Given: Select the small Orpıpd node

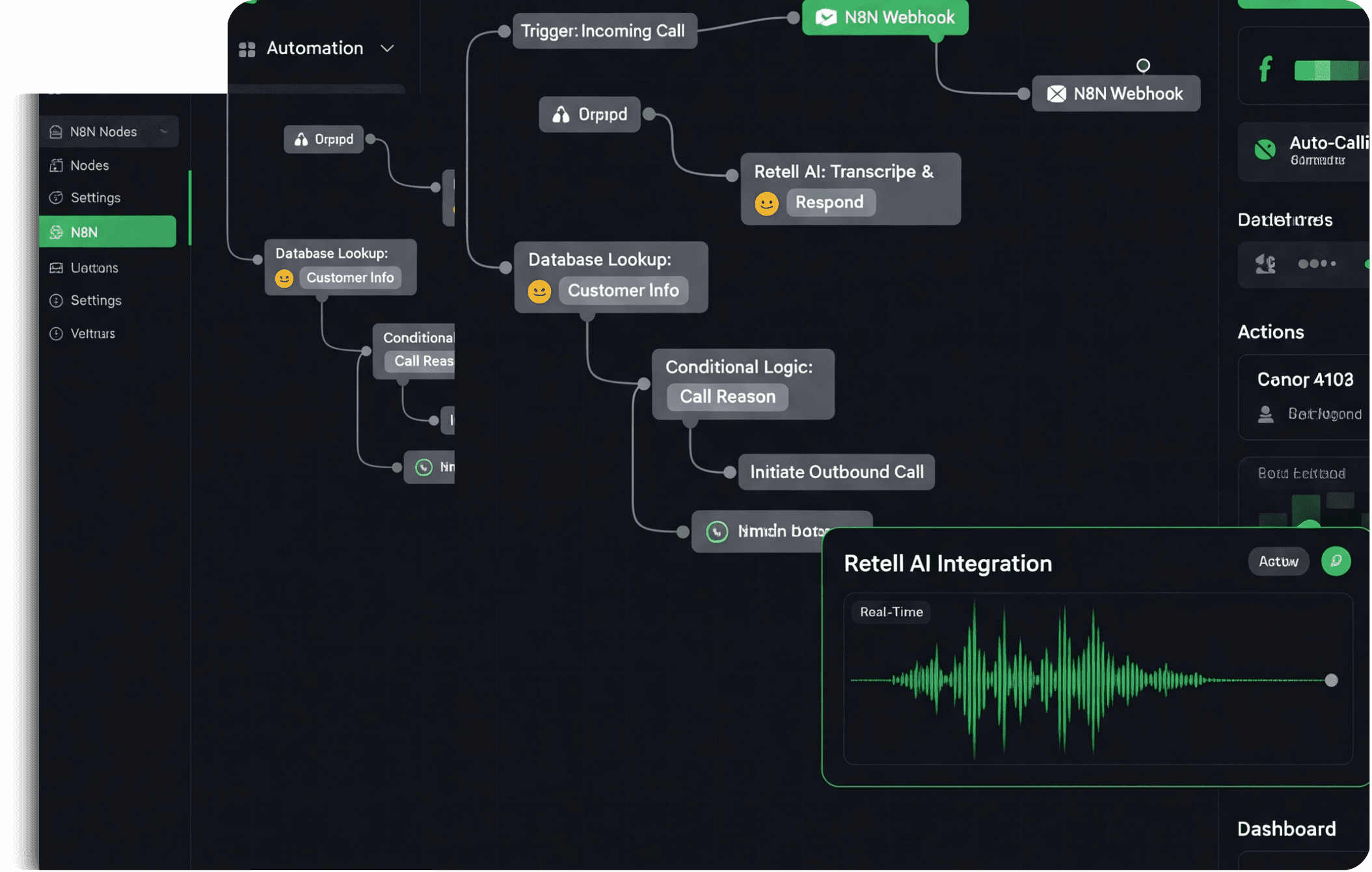Looking at the screenshot, I should click(x=324, y=139).
